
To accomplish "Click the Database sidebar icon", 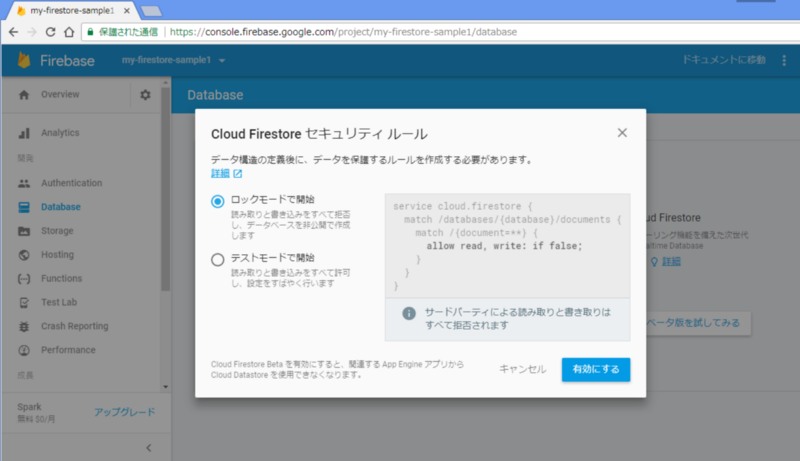I will [24, 207].
